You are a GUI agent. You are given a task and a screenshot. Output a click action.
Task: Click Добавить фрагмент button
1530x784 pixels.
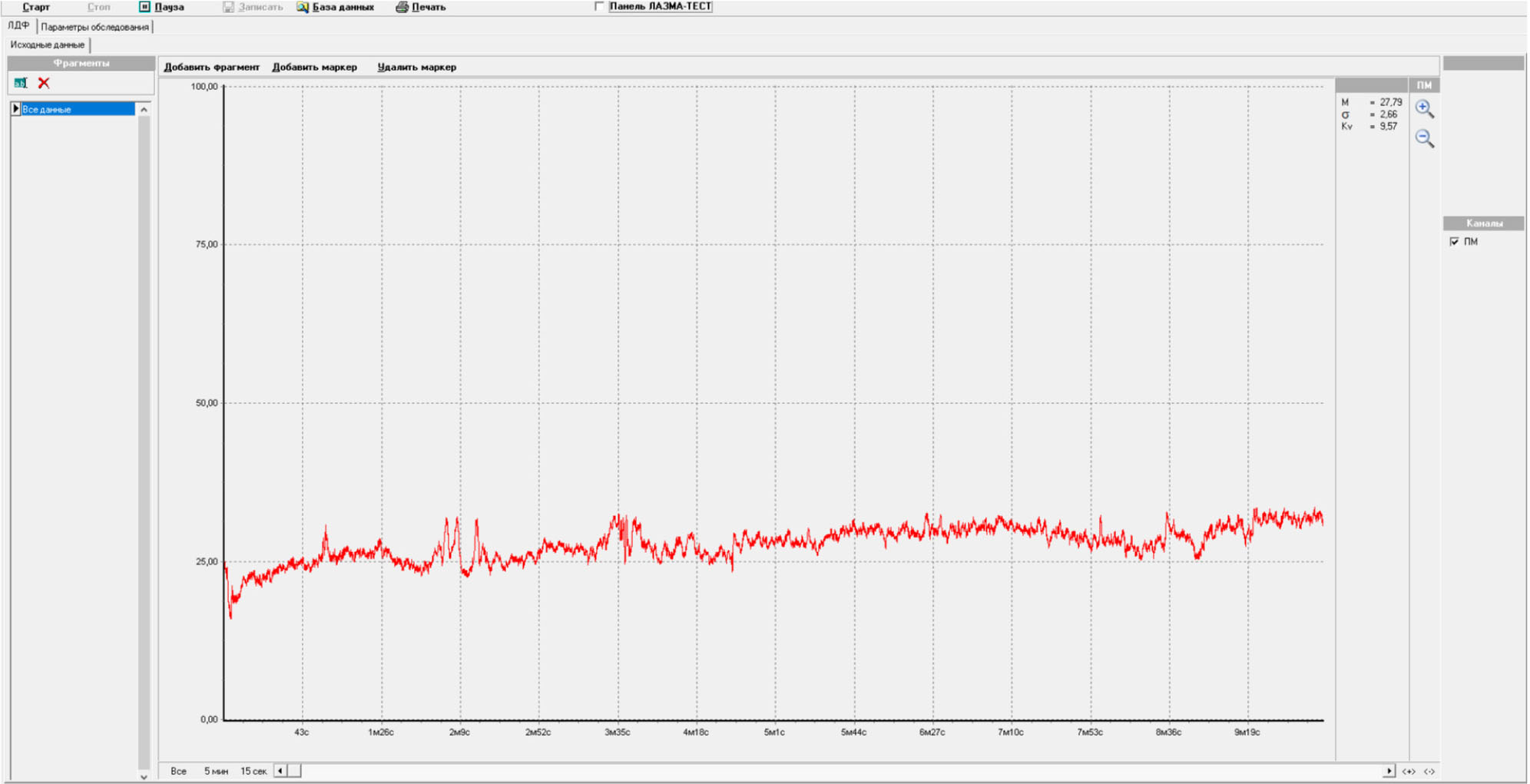(x=211, y=68)
